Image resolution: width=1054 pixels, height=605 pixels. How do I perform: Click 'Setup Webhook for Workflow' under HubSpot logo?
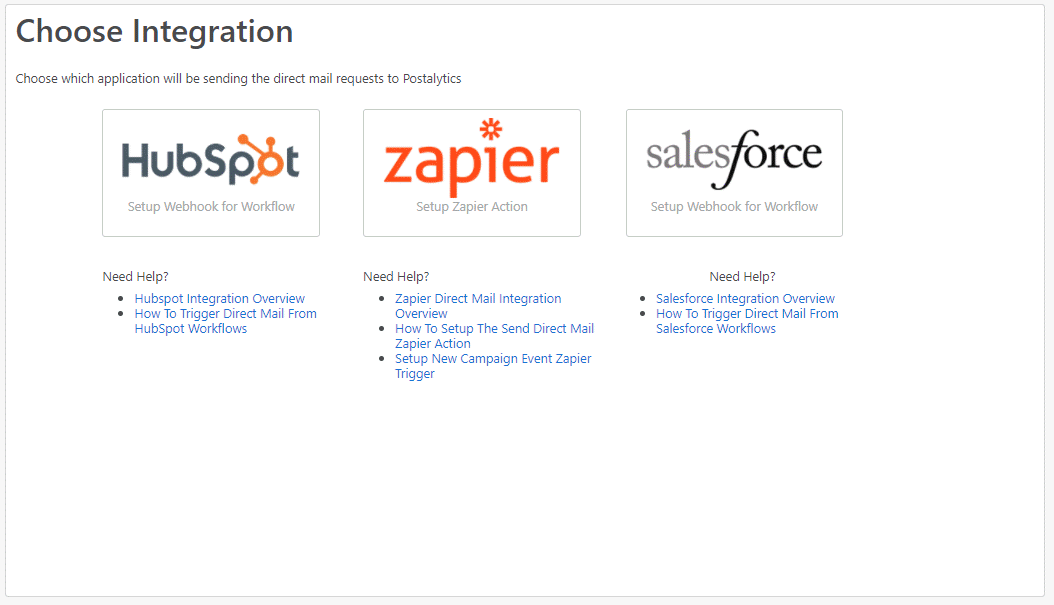pyautogui.click(x=211, y=207)
